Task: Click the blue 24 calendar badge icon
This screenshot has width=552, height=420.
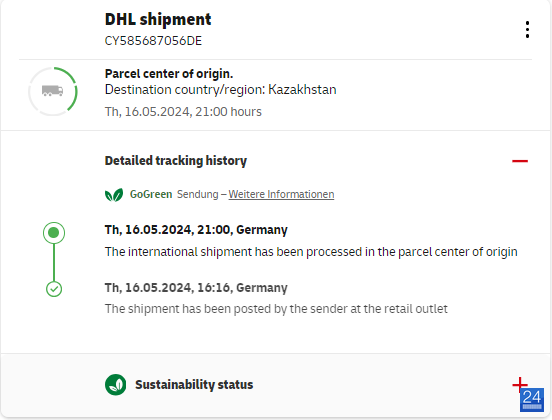Action: pos(532,400)
